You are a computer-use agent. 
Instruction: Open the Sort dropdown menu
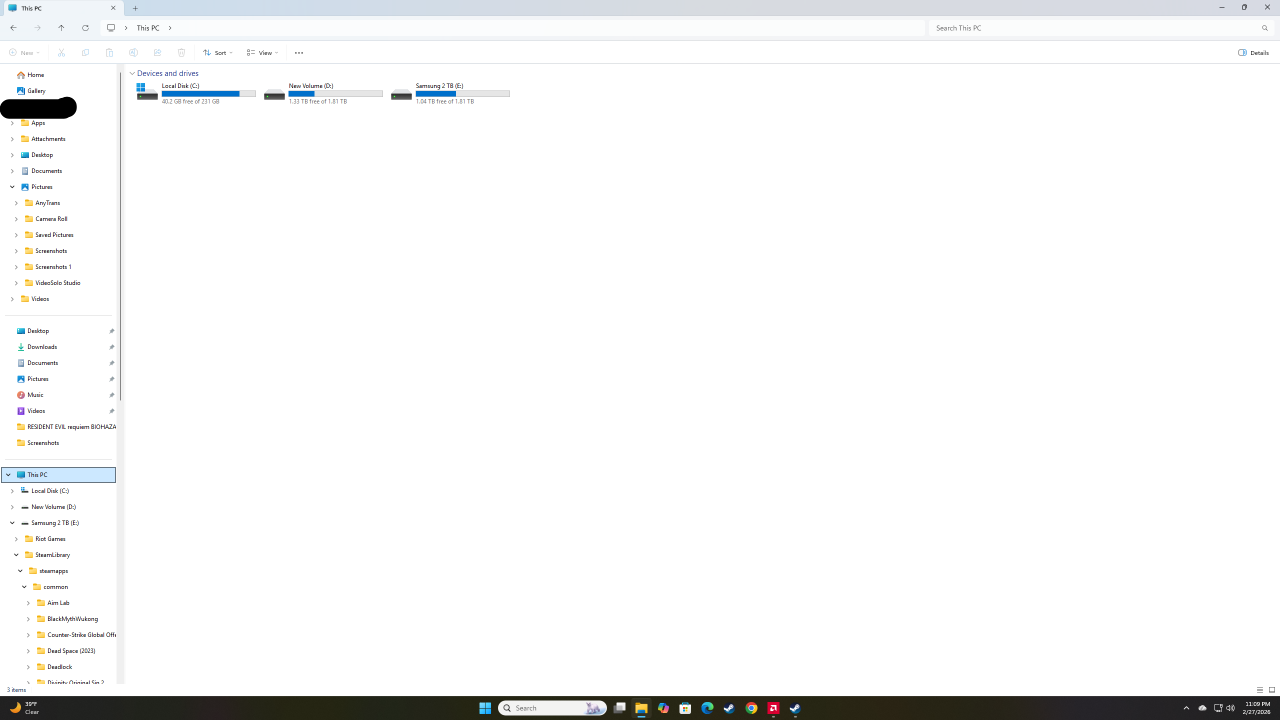click(x=217, y=53)
